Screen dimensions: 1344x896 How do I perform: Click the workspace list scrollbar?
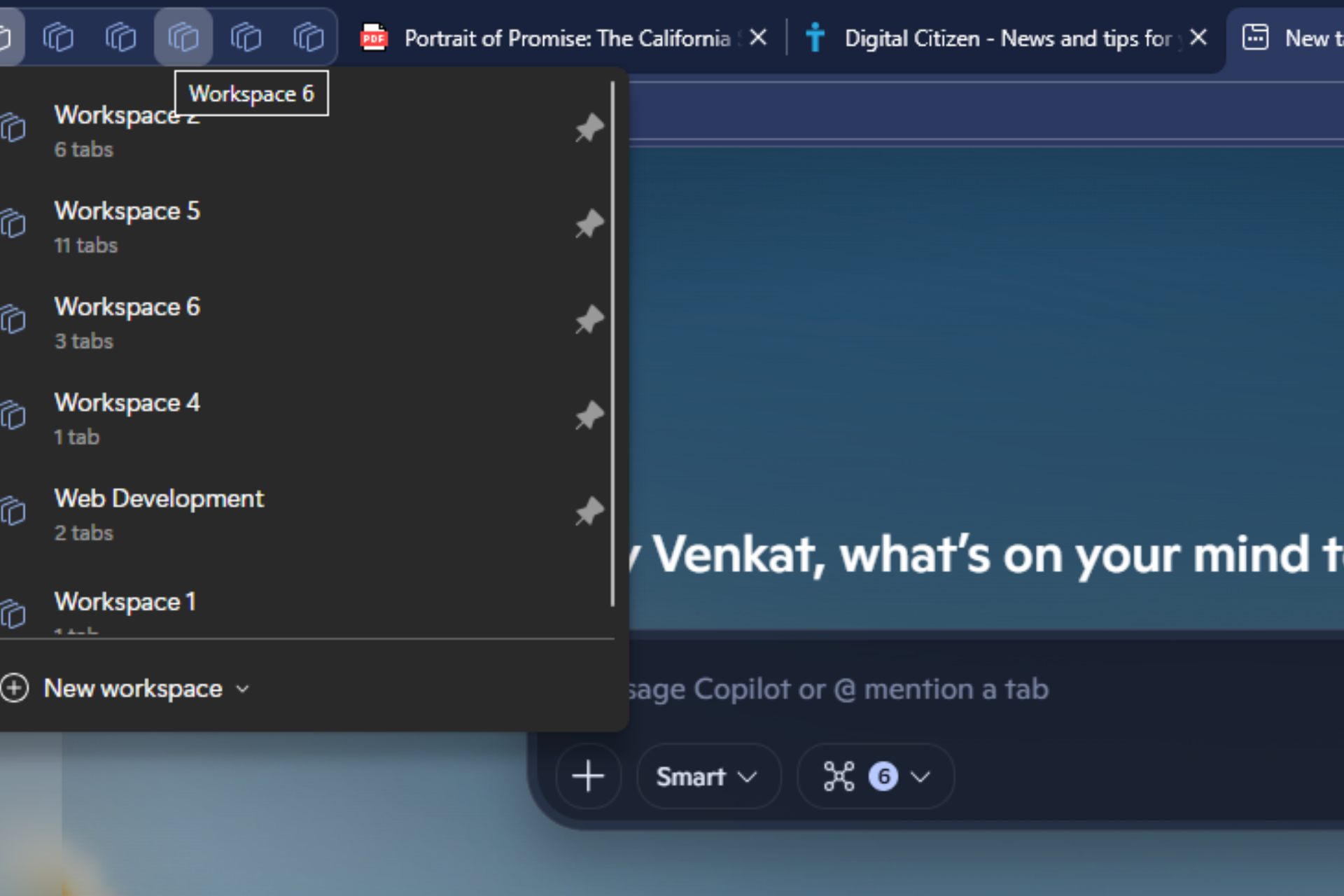pyautogui.click(x=612, y=343)
